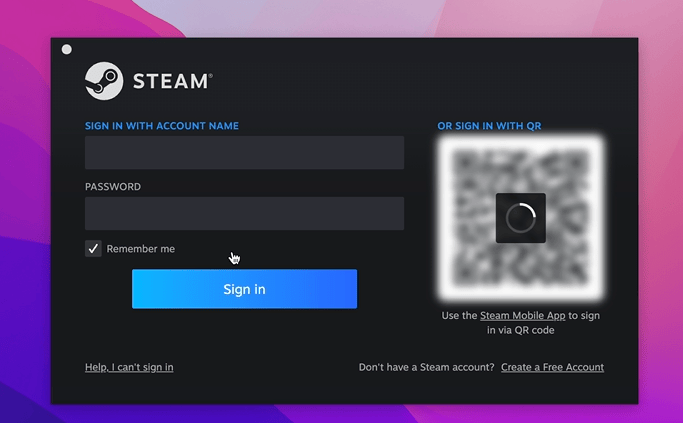Click the "Don't have a Steam account?" text
This screenshot has height=423, width=683.
pyautogui.click(x=426, y=367)
